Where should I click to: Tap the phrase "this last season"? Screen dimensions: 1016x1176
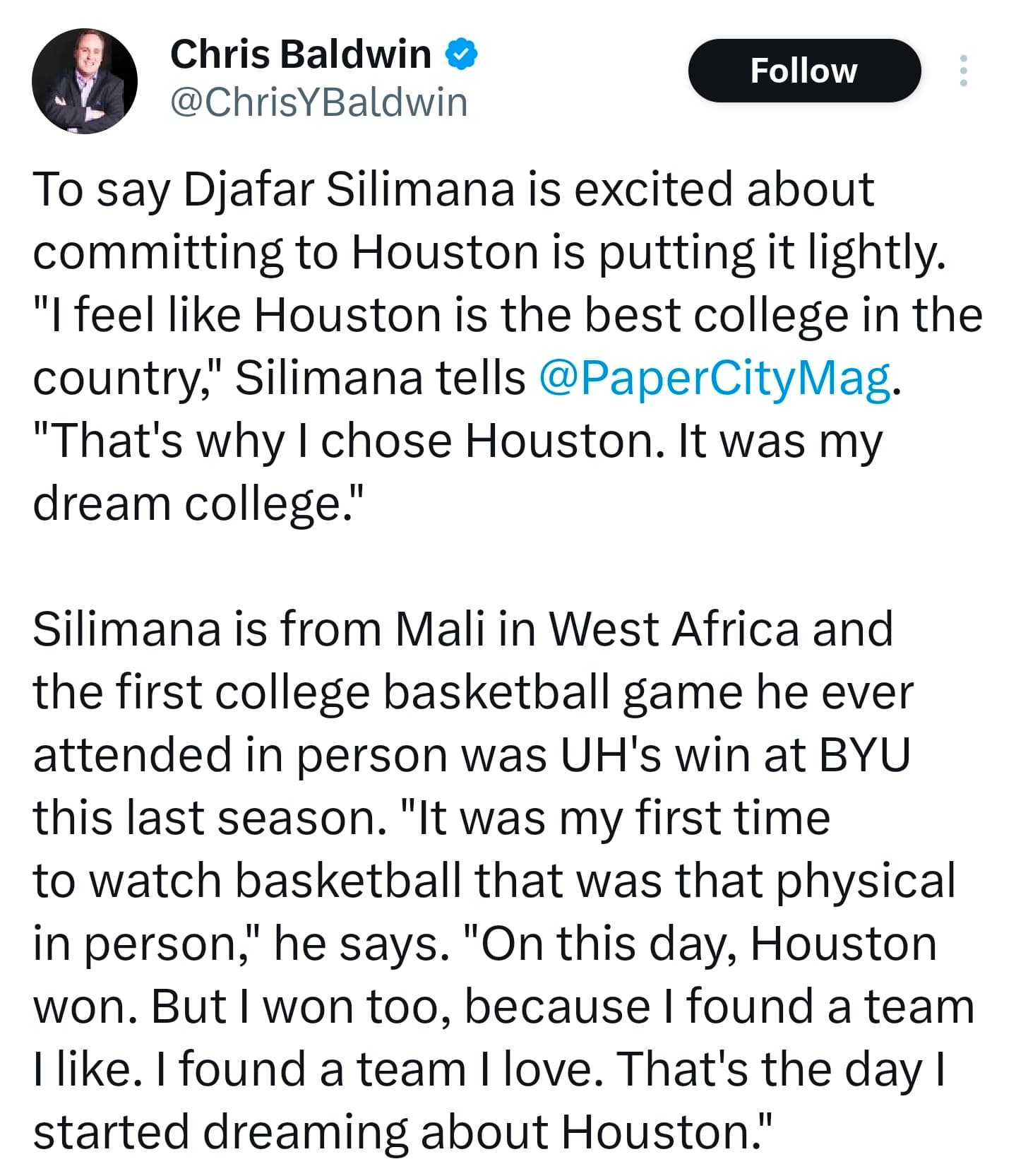205,818
